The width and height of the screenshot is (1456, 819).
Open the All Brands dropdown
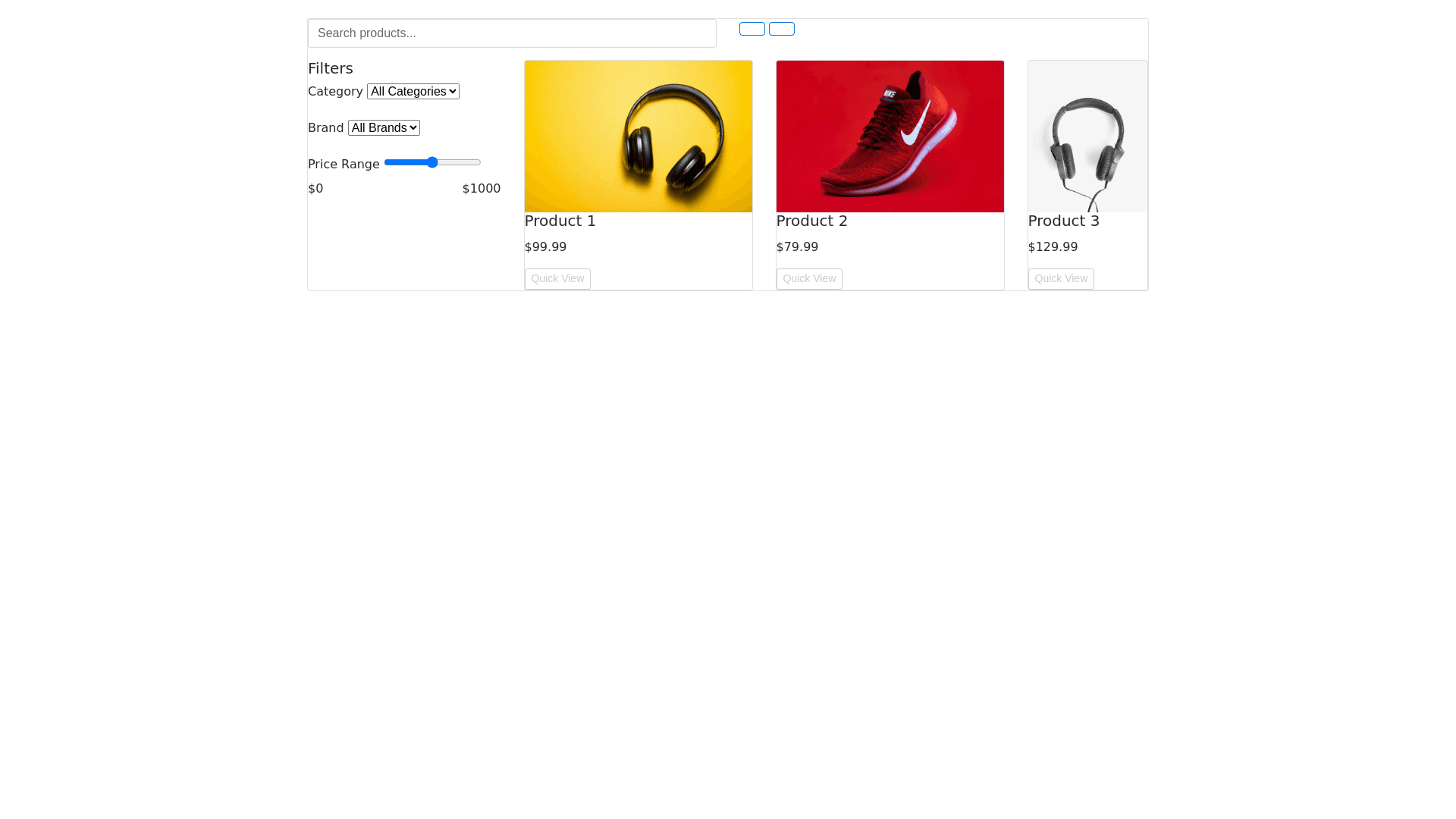pyautogui.click(x=384, y=128)
